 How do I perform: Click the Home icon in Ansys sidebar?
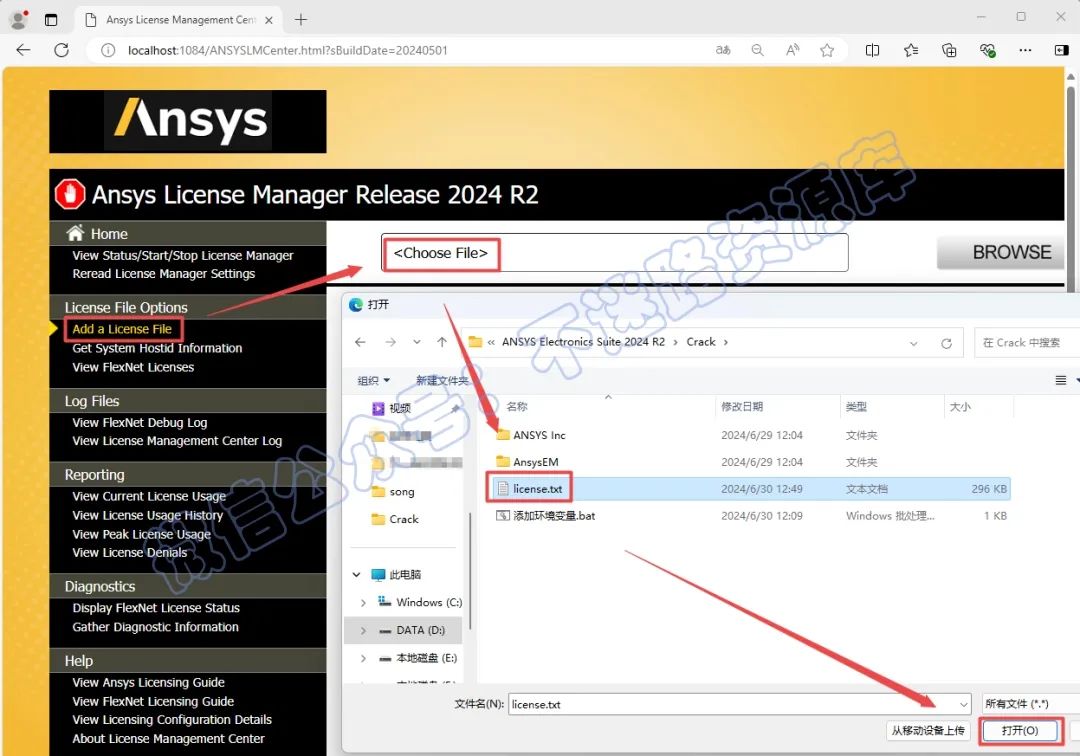(75, 233)
